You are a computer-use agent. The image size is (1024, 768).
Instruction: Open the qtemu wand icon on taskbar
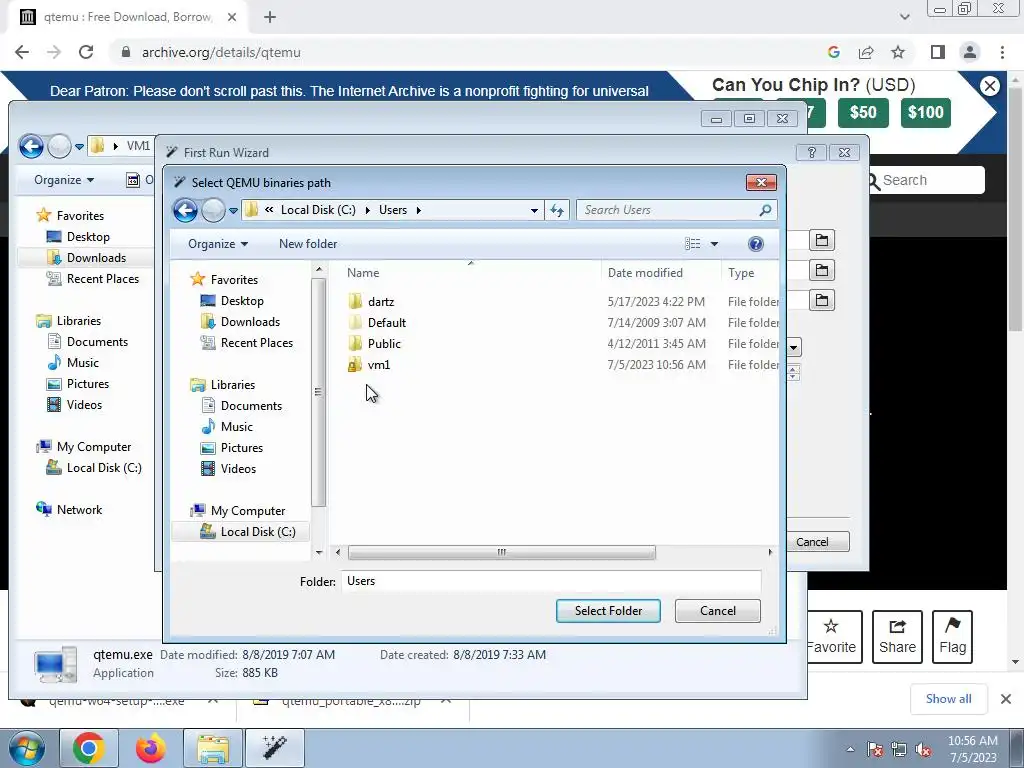click(274, 748)
